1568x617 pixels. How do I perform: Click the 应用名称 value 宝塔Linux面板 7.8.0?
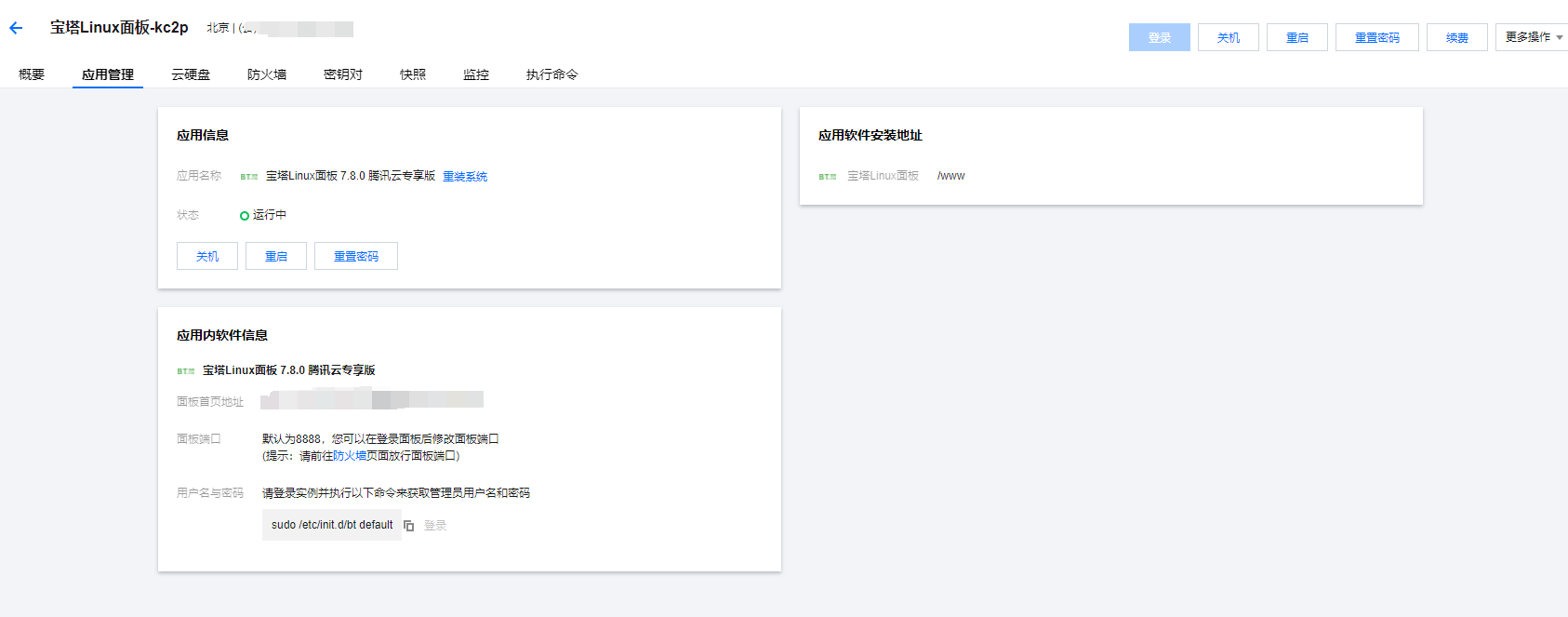click(351, 176)
